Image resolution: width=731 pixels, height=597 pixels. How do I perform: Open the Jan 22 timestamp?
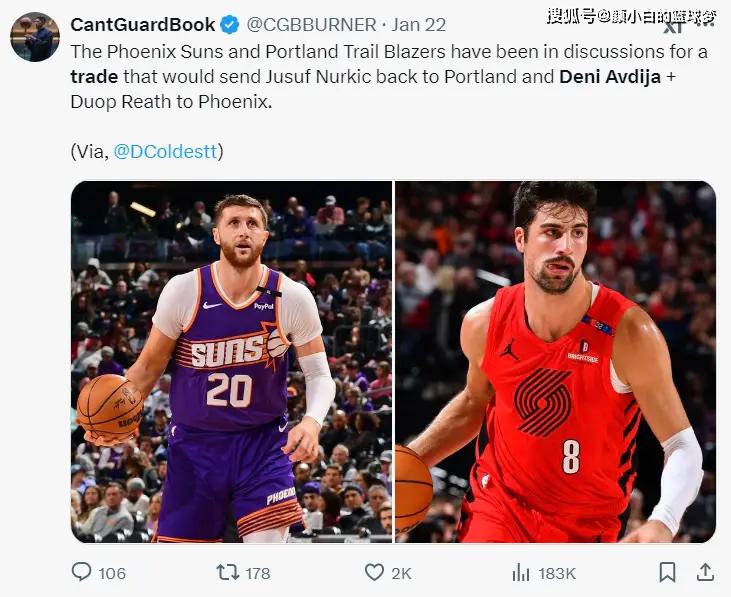(x=419, y=25)
